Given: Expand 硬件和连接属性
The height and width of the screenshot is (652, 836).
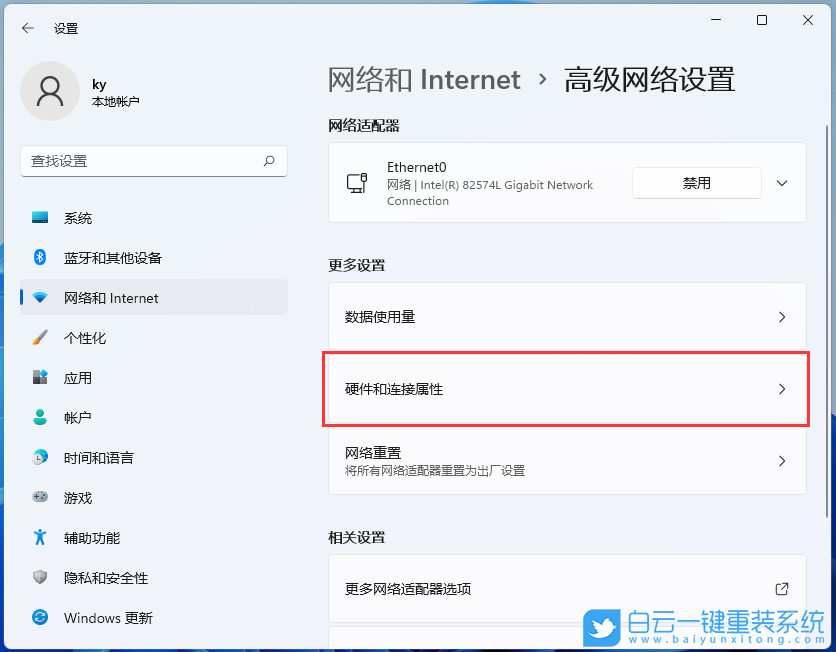Looking at the screenshot, I should [x=566, y=389].
